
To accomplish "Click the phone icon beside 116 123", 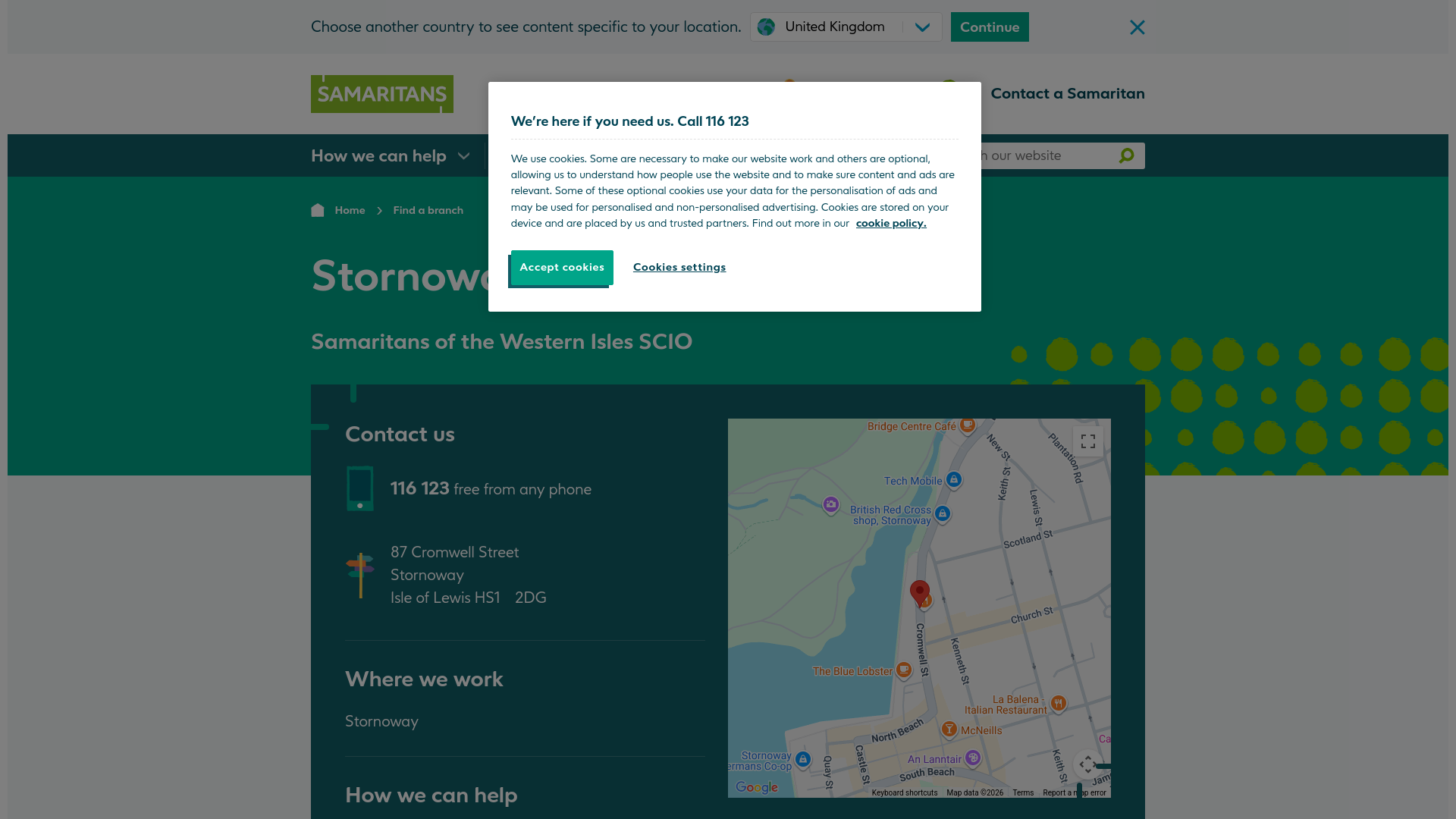I will tap(359, 488).
